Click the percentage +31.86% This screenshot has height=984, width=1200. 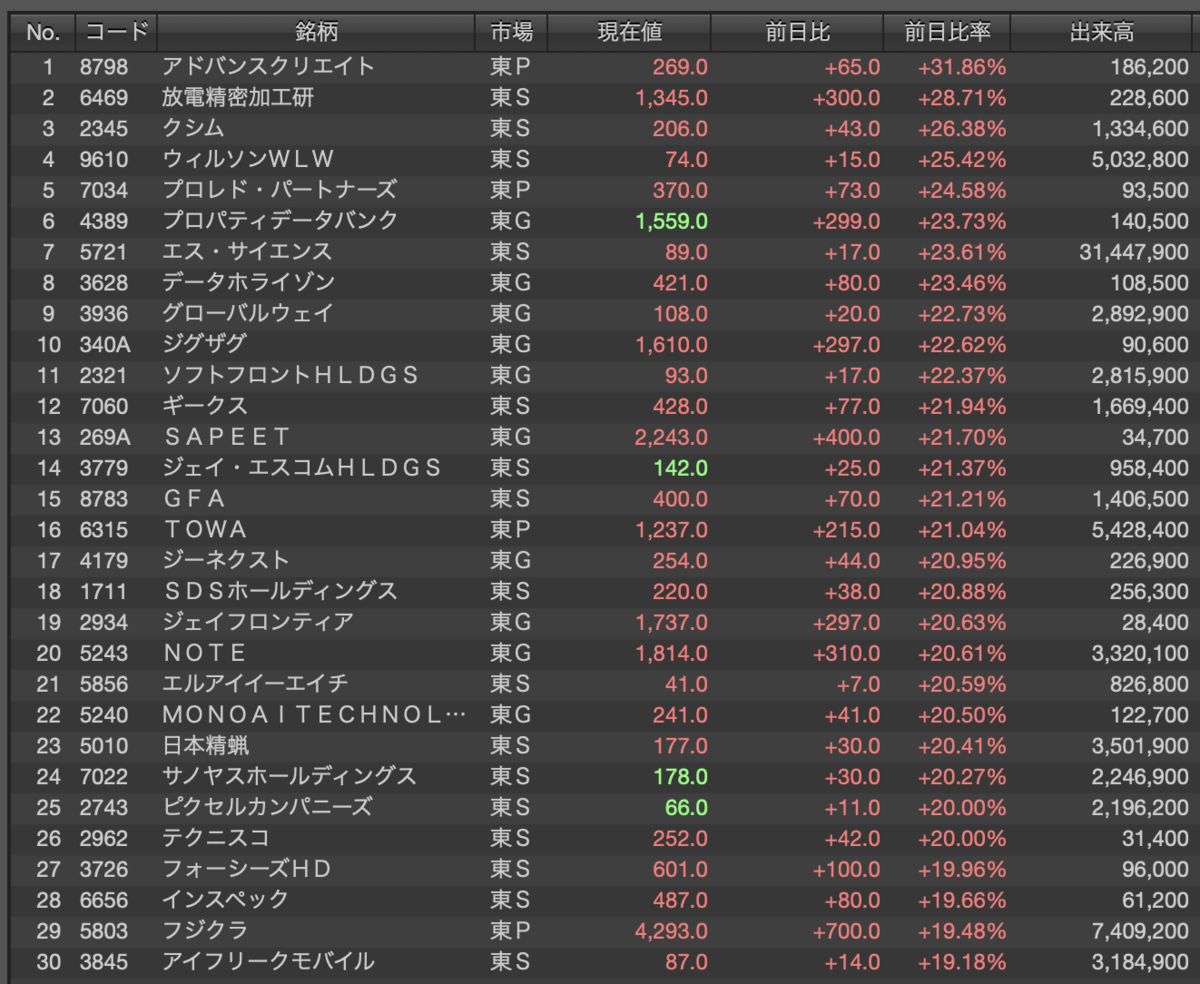[x=962, y=67]
